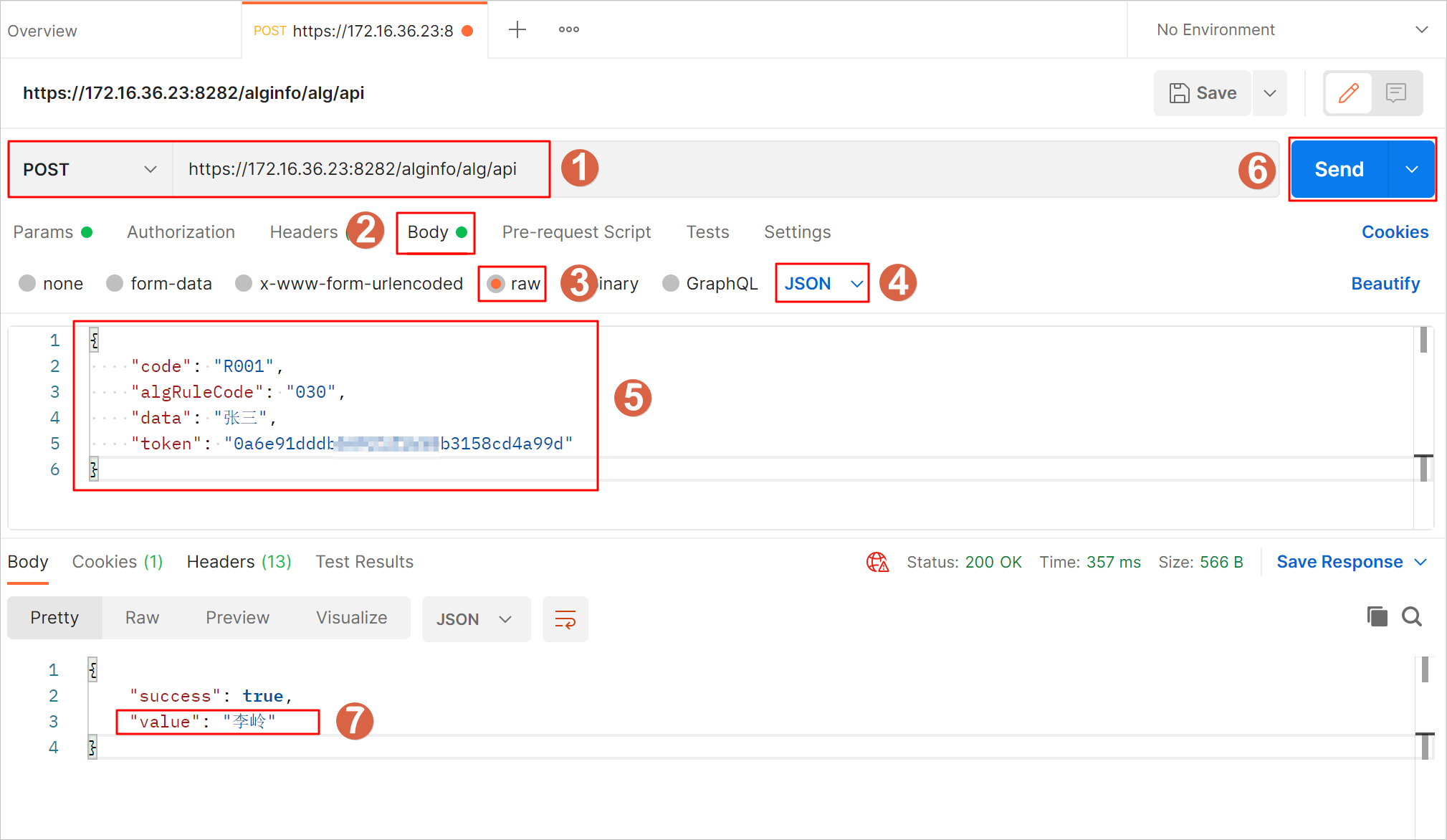Click the Size 566 B text

coord(1200,562)
